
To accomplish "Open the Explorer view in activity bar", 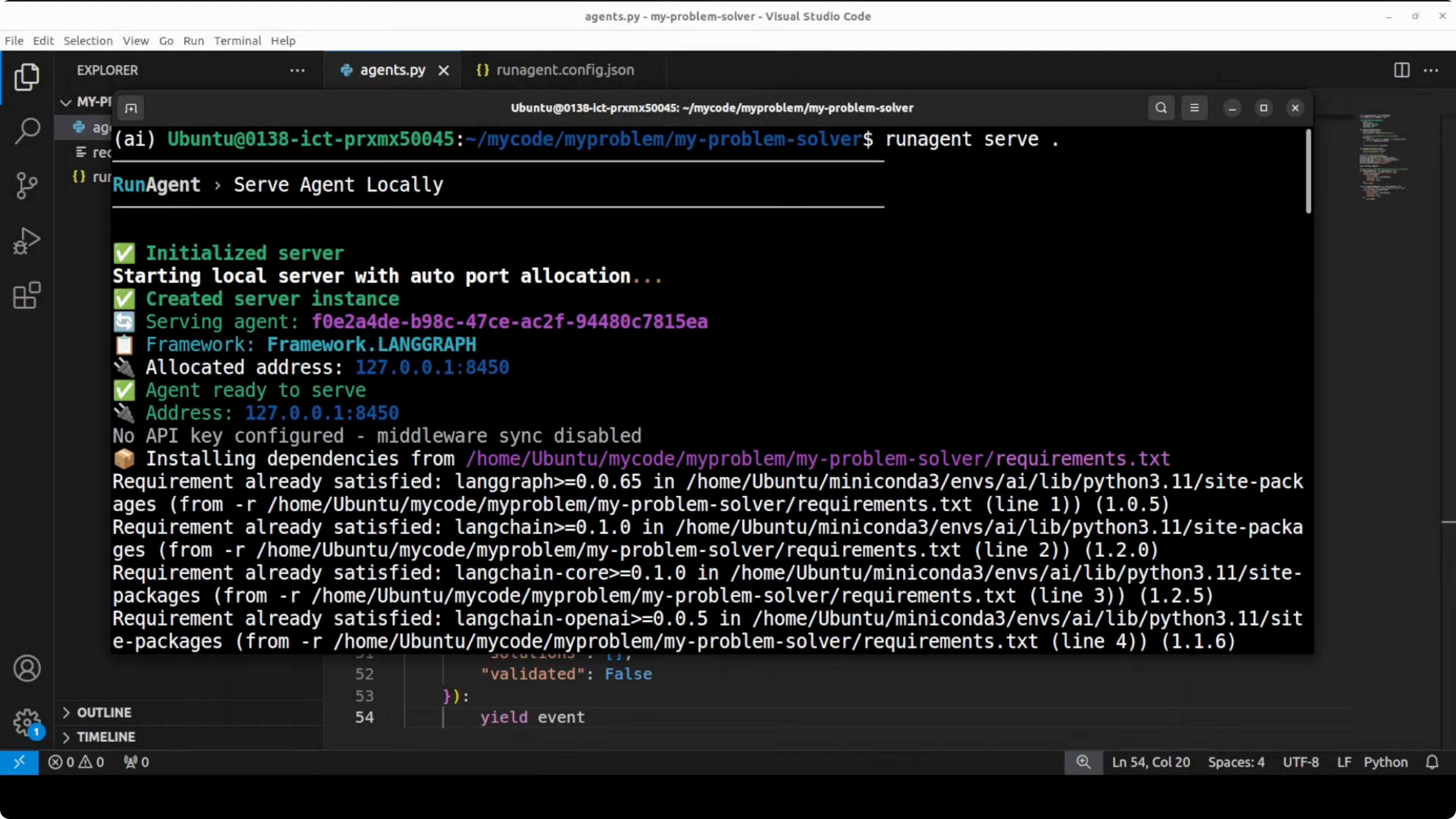I will 27,77.
